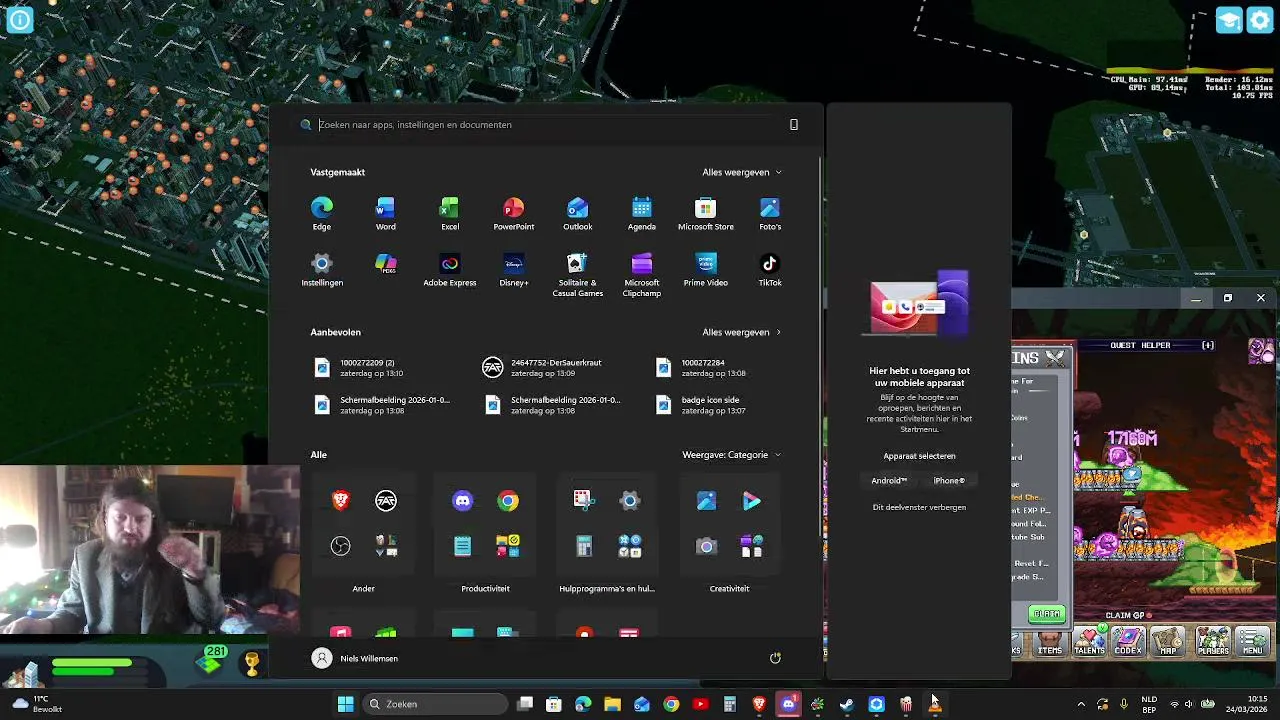Click Dit deelvenster verbergen link
1280x720 pixels.
point(919,507)
